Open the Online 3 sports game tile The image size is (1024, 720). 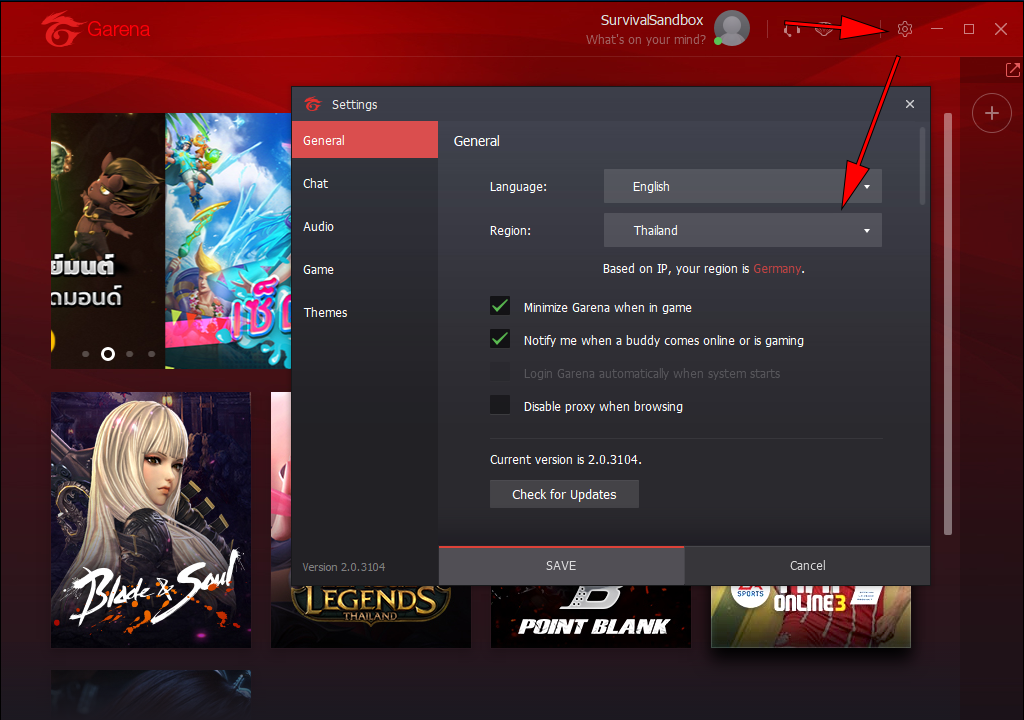pyautogui.click(x=810, y=616)
